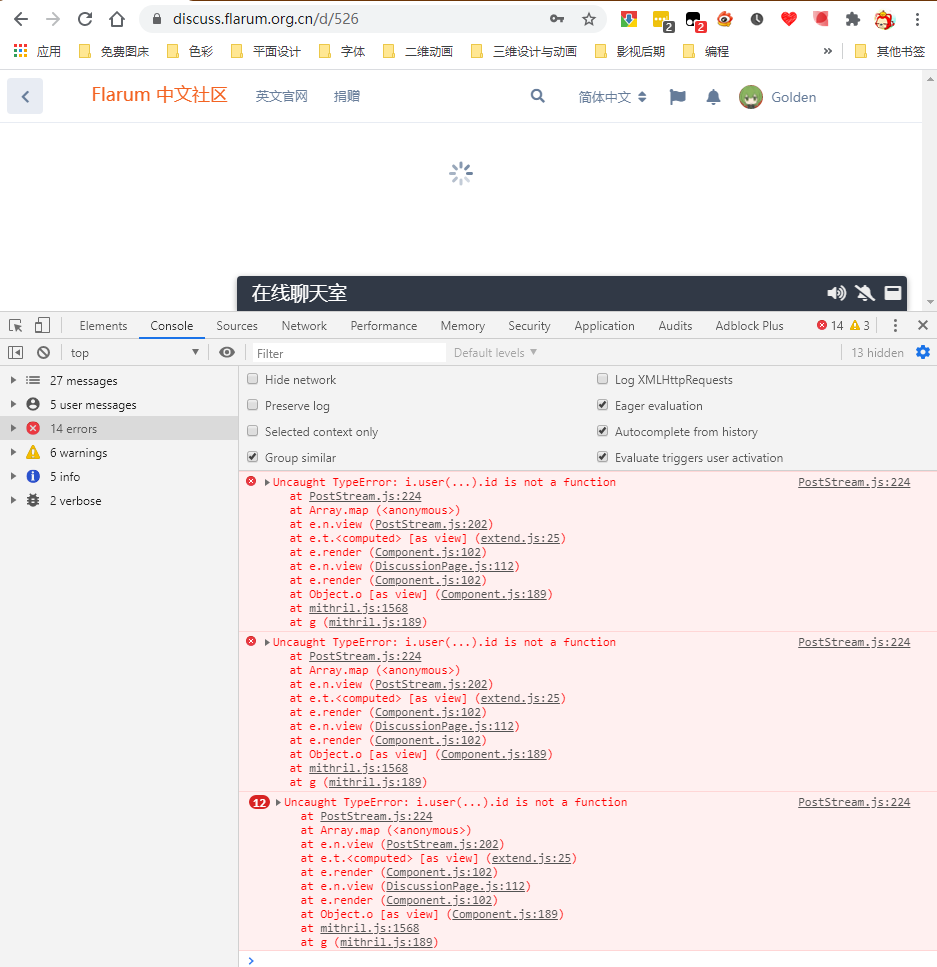Show more bookmarks with chevron

click(827, 51)
